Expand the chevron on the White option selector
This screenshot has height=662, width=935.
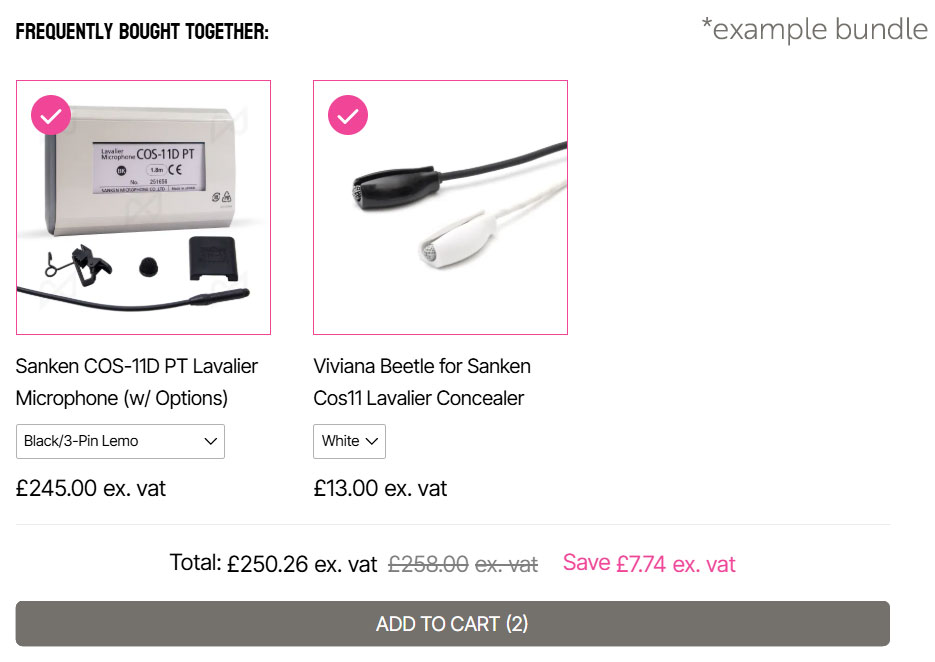point(371,441)
